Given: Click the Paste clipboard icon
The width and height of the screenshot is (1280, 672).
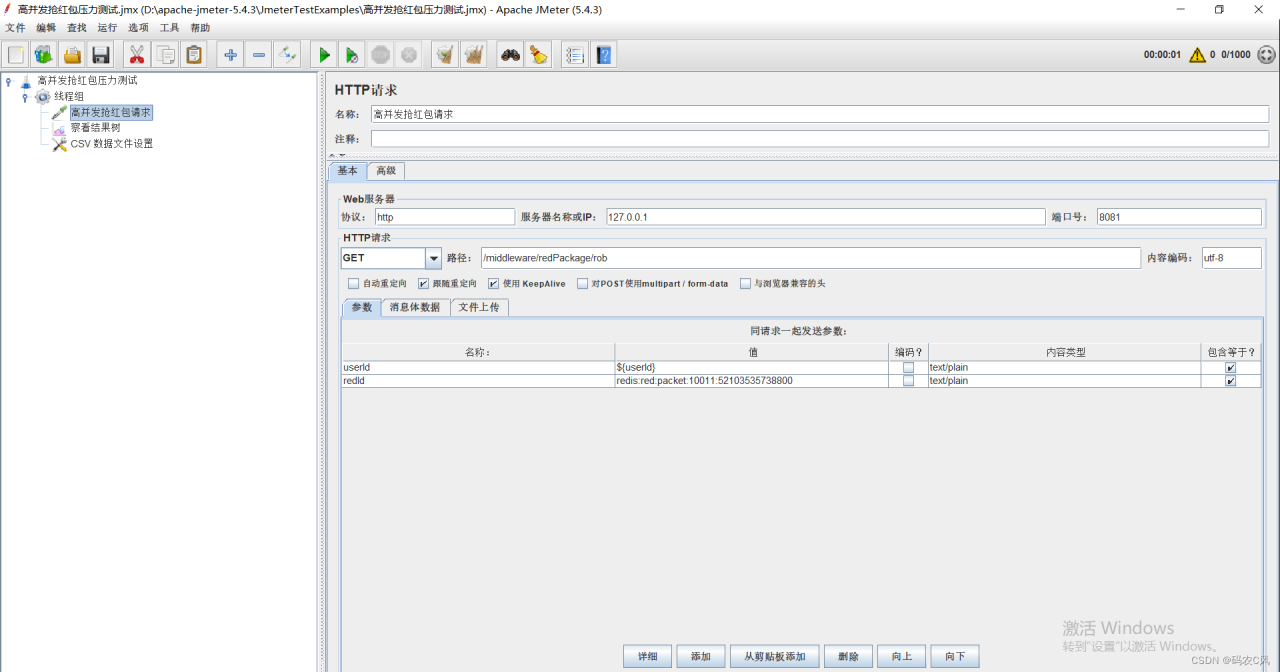Looking at the screenshot, I should (193, 55).
